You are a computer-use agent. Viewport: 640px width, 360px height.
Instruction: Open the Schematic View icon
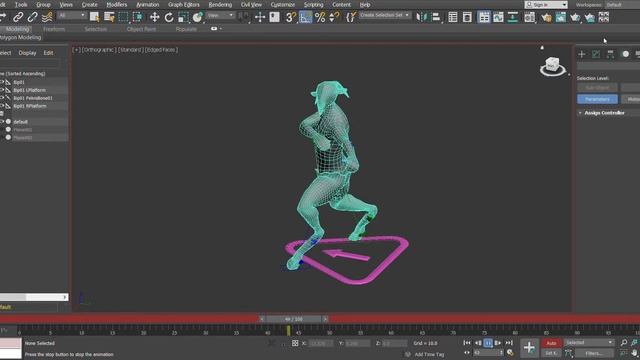[513, 17]
